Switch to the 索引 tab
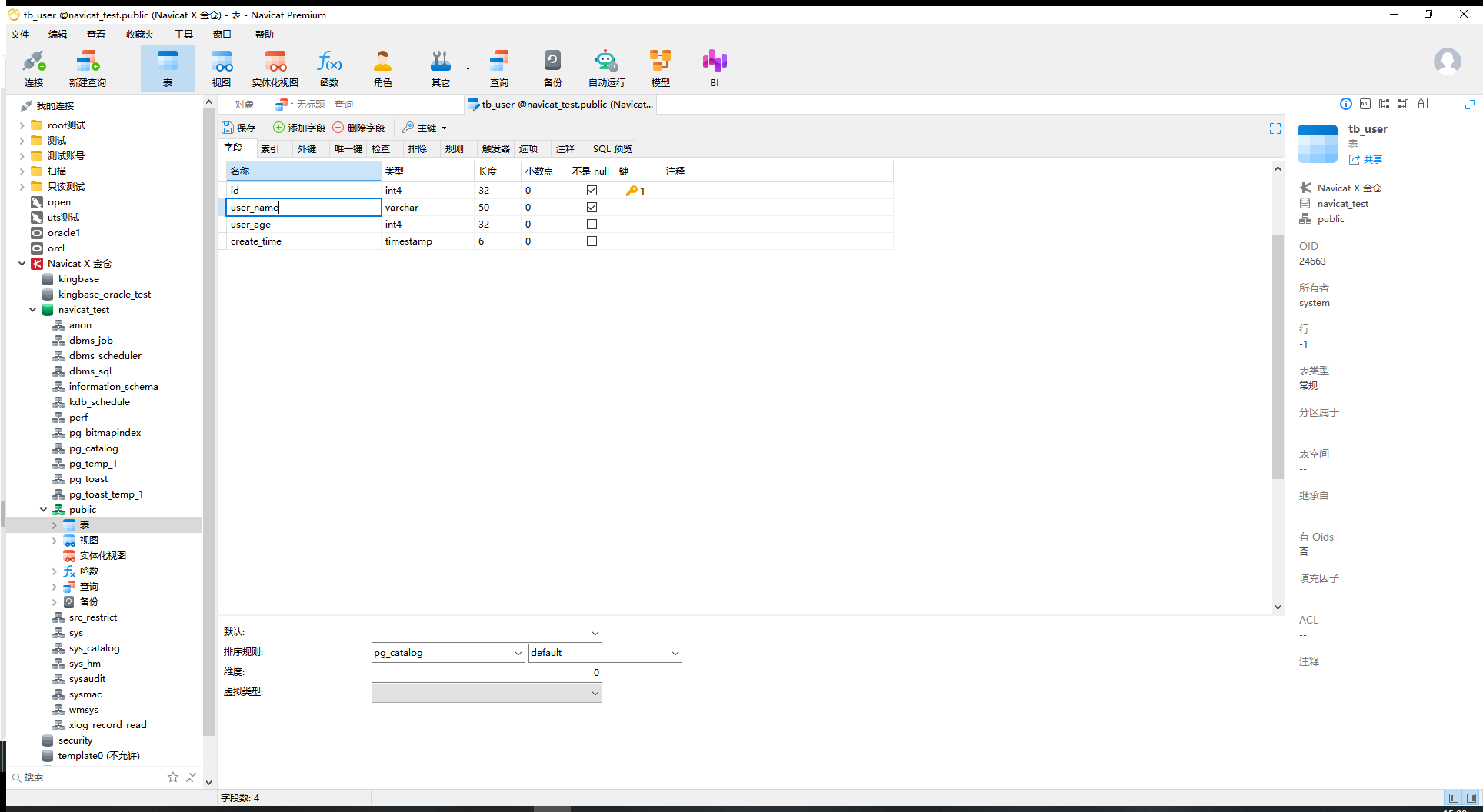Viewport: 1483px width, 812px height. [270, 149]
